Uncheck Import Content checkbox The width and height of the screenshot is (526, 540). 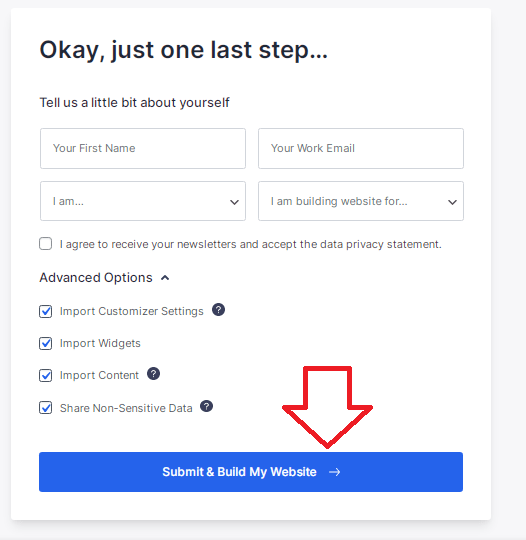pos(45,375)
